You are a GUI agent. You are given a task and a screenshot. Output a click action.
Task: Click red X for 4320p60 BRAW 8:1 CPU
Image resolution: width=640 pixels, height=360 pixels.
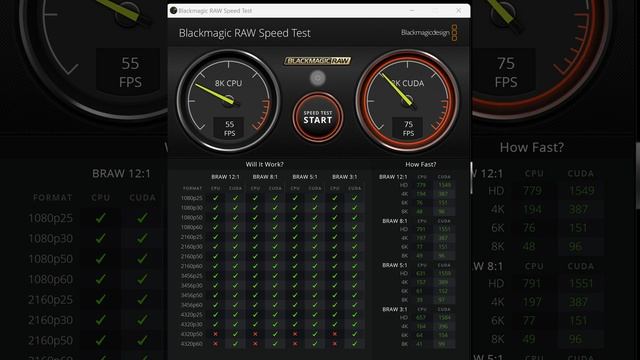coord(255,344)
